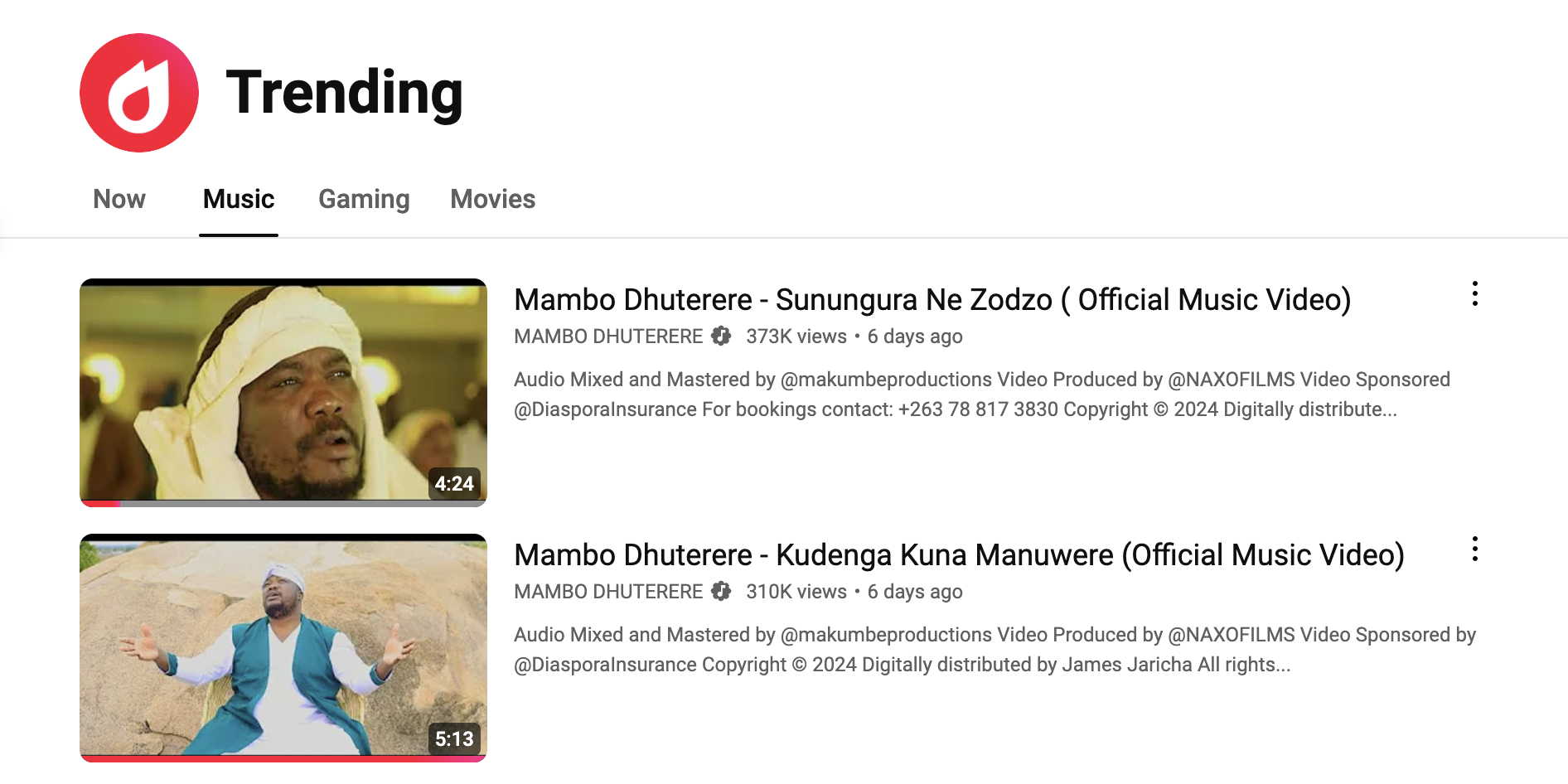Play the Sunungura Ne Zodzo thumbnail

283,392
